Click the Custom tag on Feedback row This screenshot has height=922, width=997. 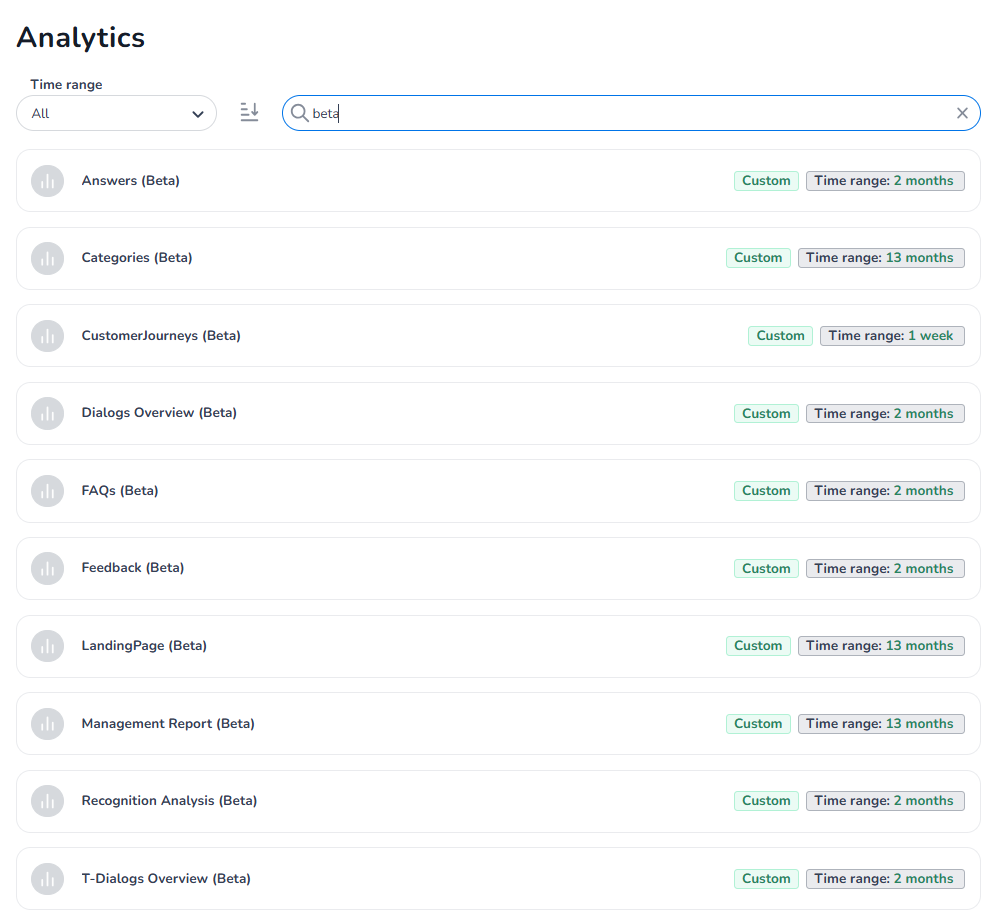coord(766,568)
